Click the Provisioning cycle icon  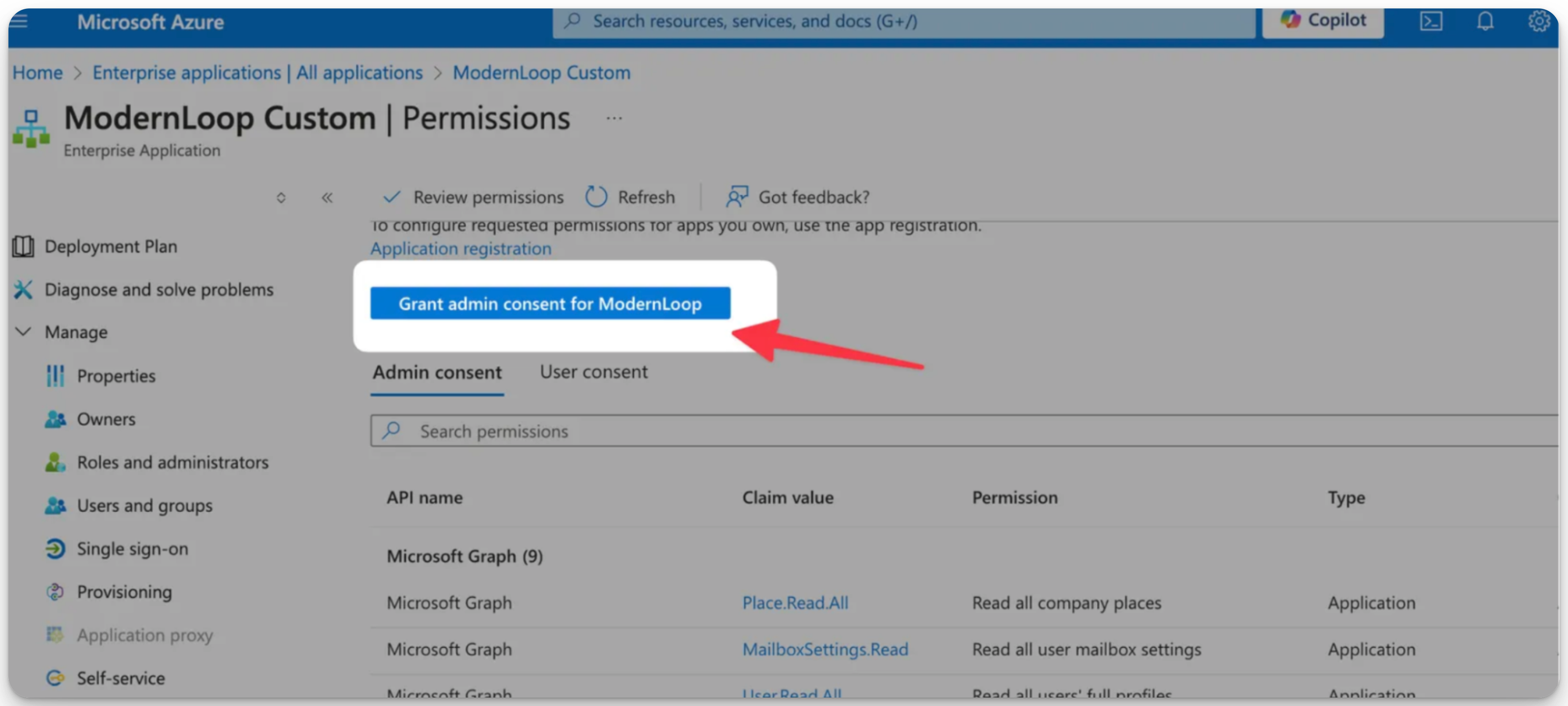55,592
